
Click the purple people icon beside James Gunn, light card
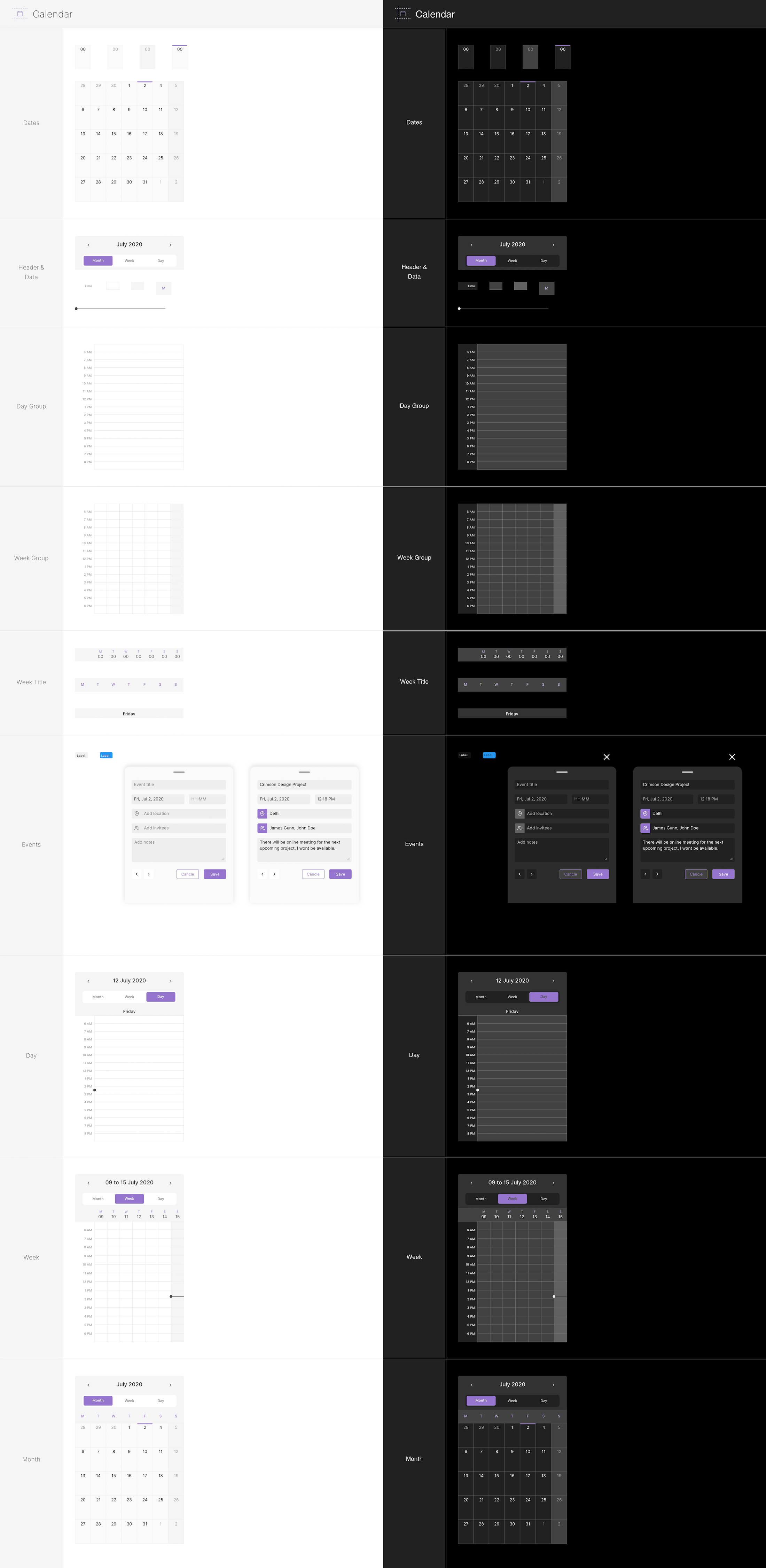262,828
